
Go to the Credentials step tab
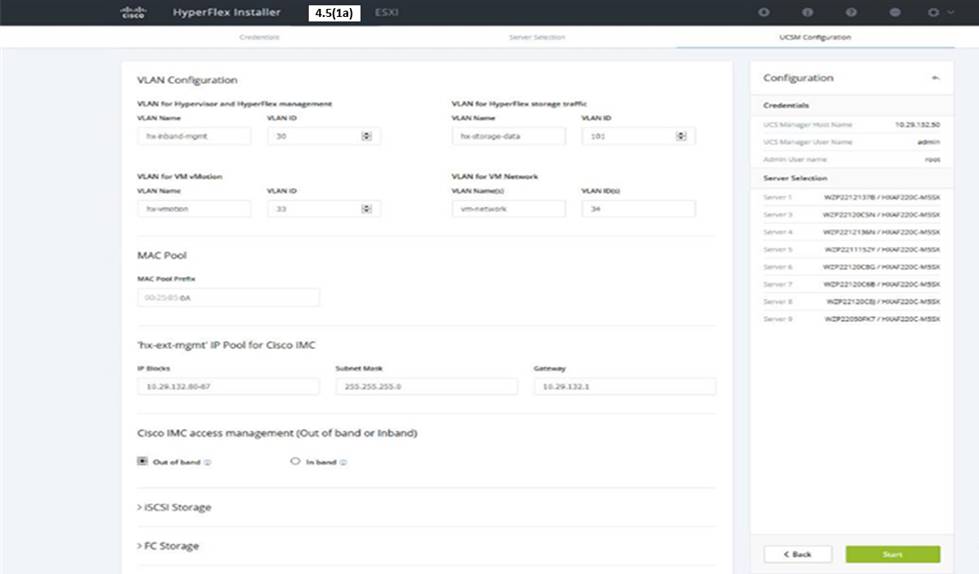[259, 37]
